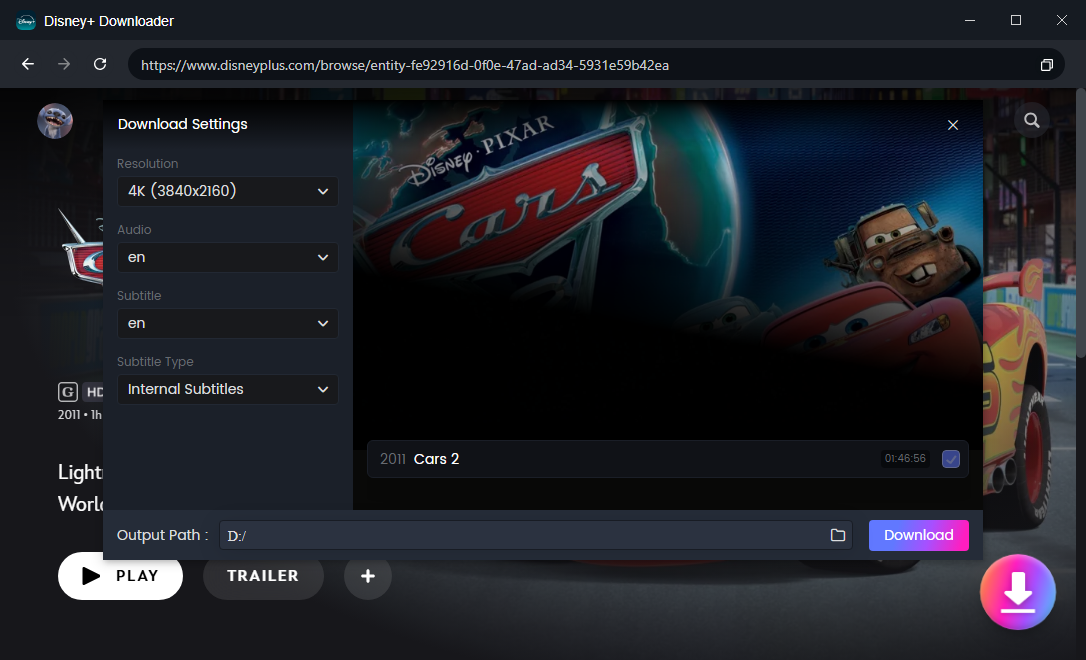Reload the page with the refresh icon
The image size is (1086, 660).
[x=100, y=64]
